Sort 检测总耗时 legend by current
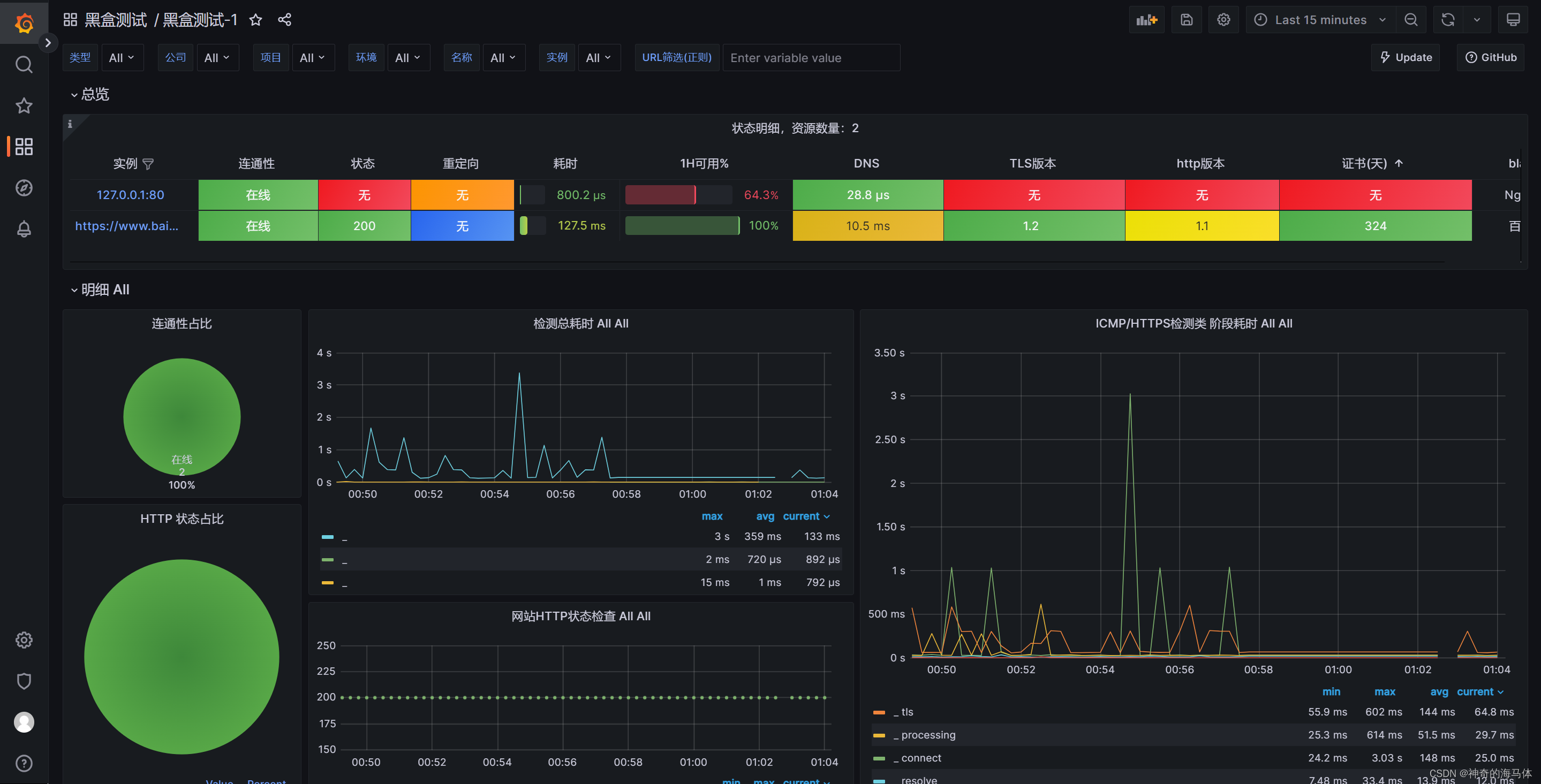The width and height of the screenshot is (1541, 784). (806, 516)
